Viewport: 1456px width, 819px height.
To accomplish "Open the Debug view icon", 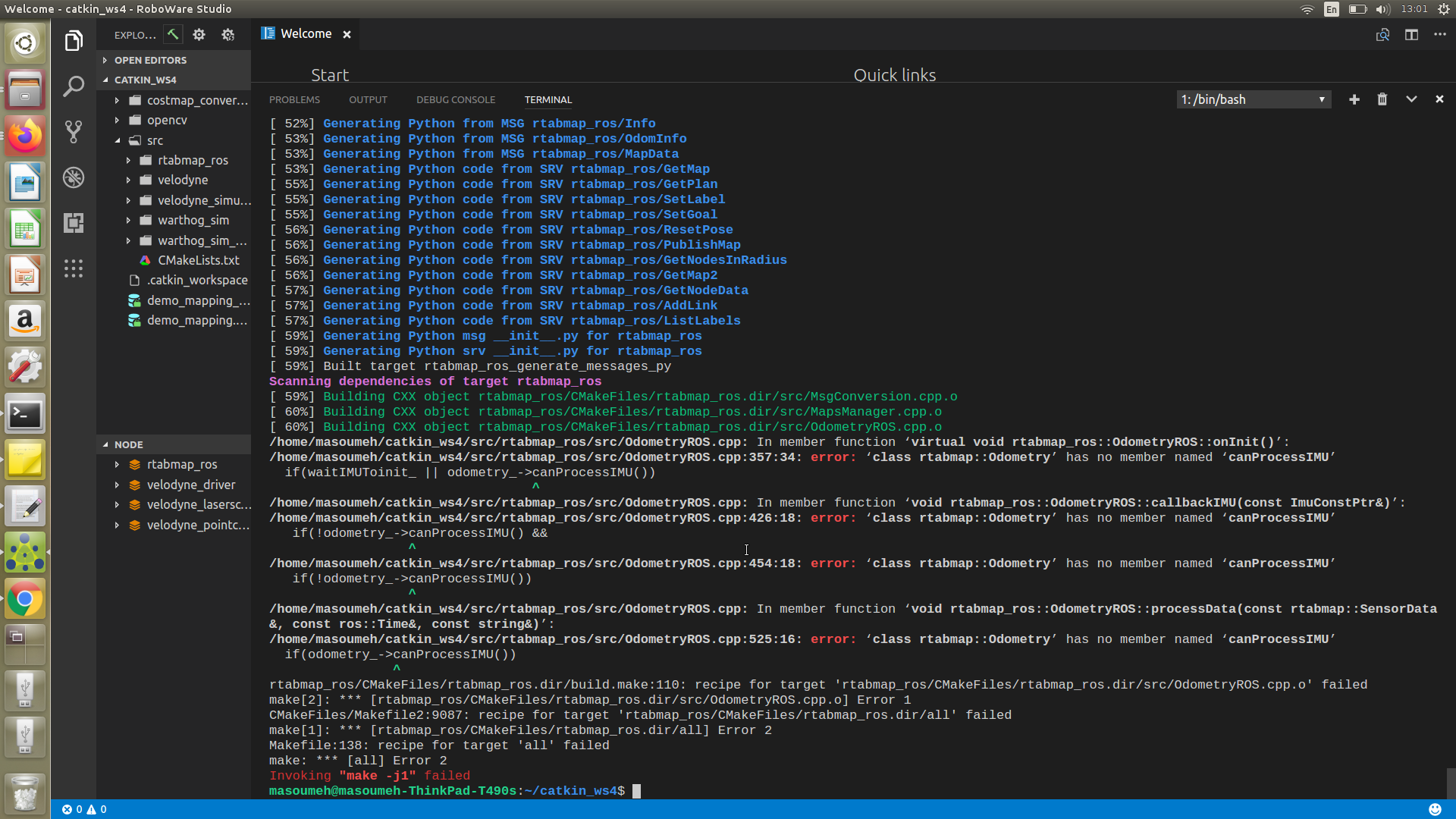I will (74, 177).
